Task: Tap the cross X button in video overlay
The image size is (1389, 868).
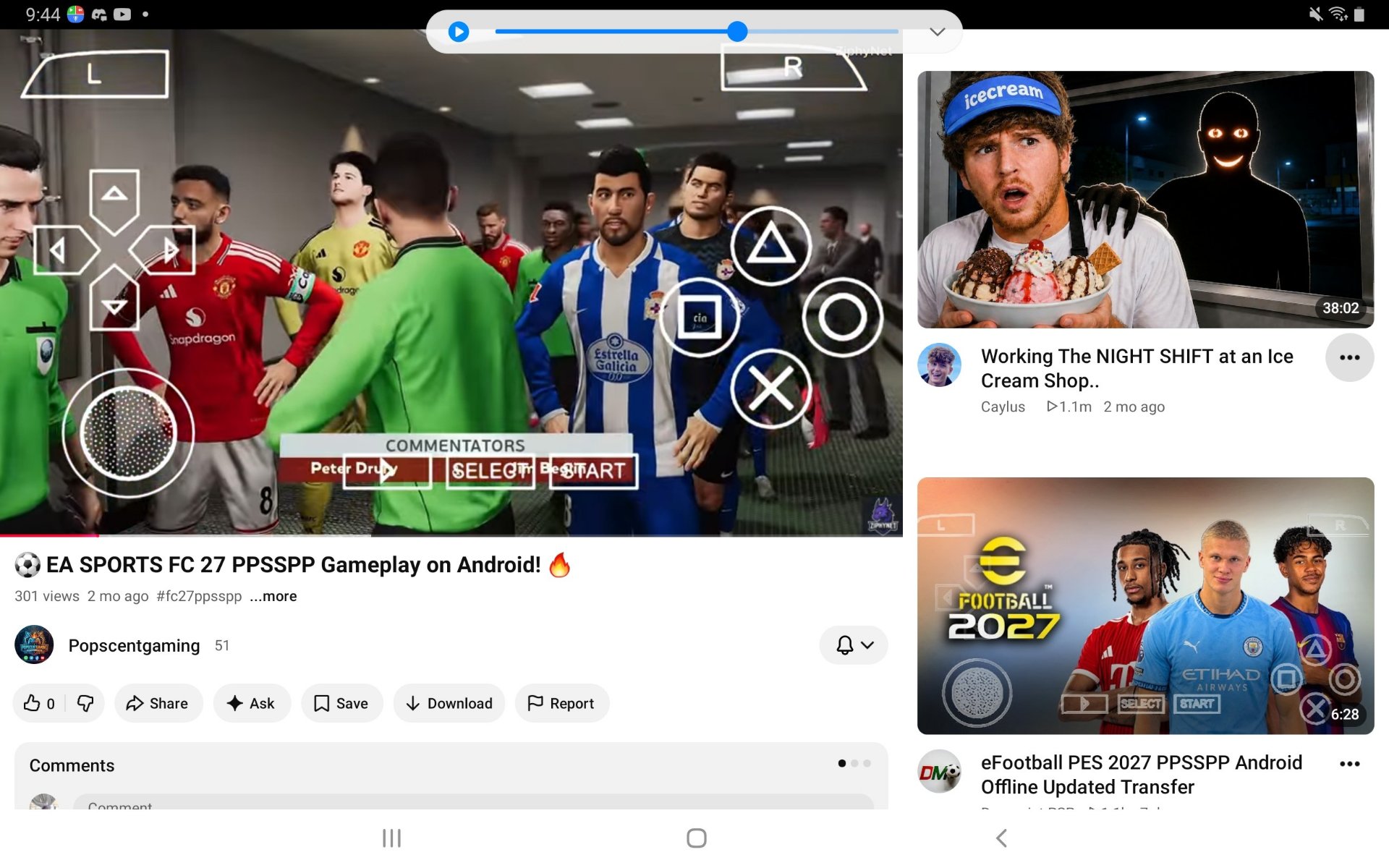Action: pyautogui.click(x=770, y=388)
